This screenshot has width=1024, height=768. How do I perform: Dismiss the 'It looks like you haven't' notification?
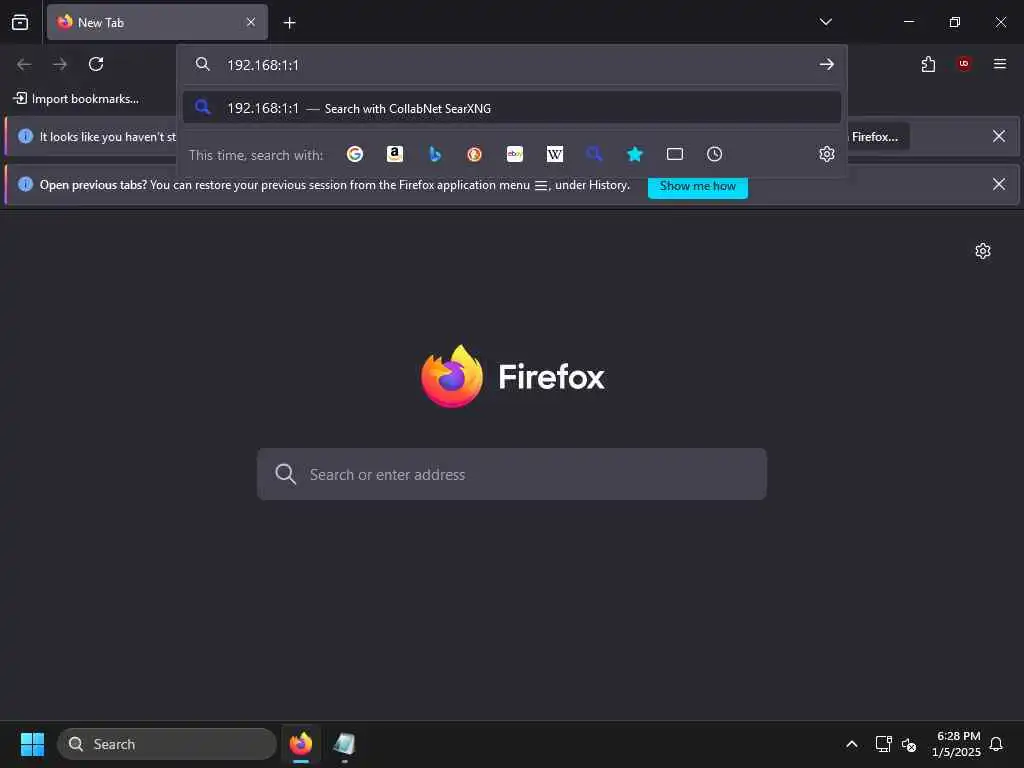(x=999, y=136)
